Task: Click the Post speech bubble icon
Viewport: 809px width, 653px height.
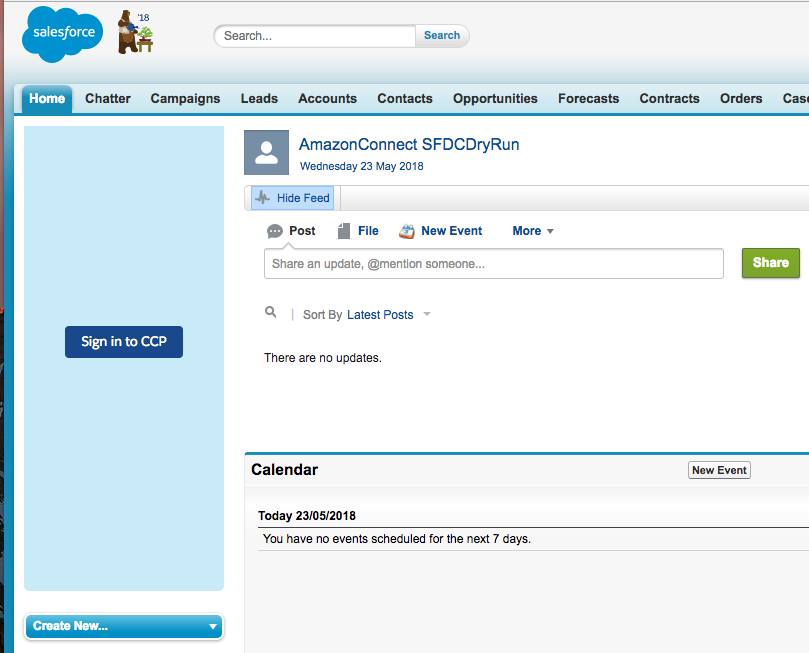Action: (x=274, y=231)
